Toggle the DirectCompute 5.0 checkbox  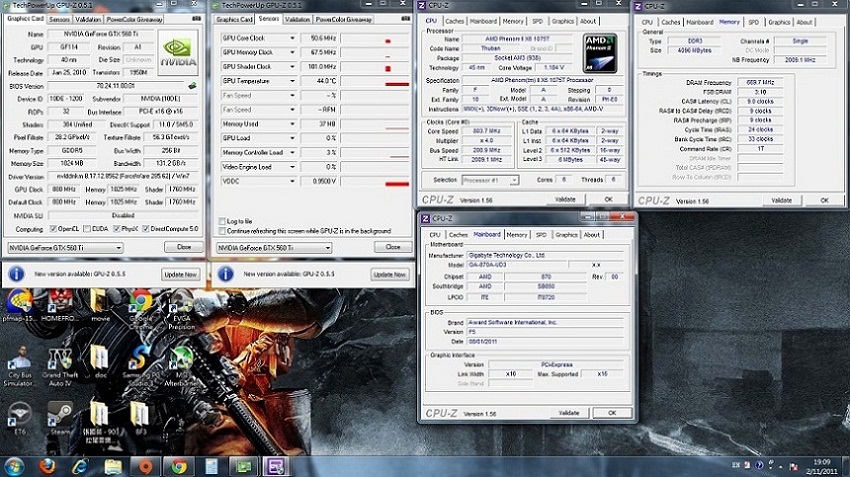point(146,229)
